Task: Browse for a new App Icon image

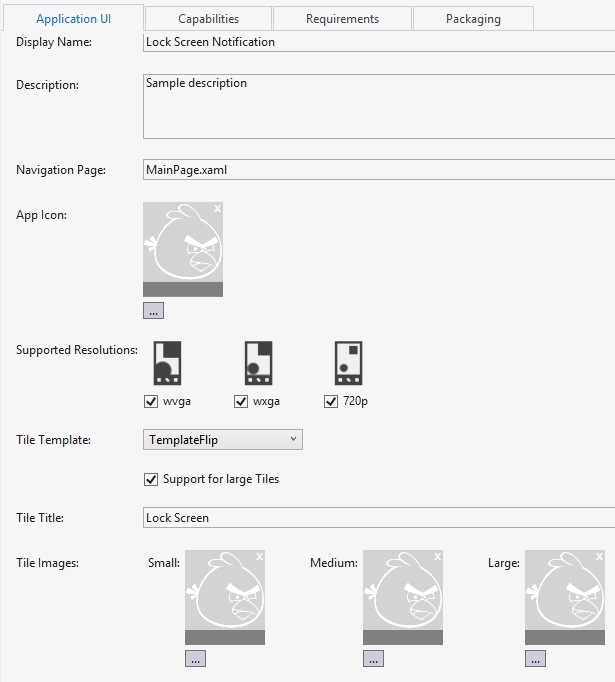Action: (x=153, y=311)
